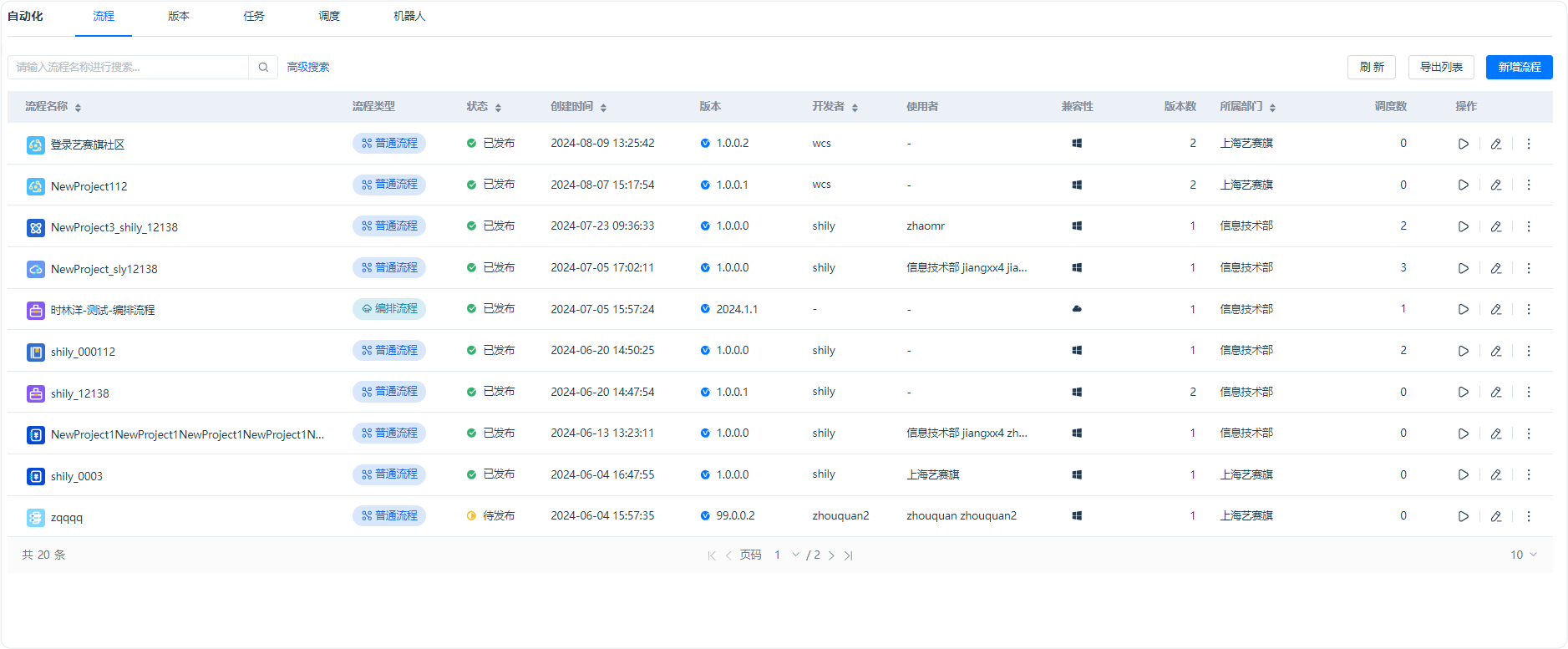Open more actions for NewProject112

1529,185
